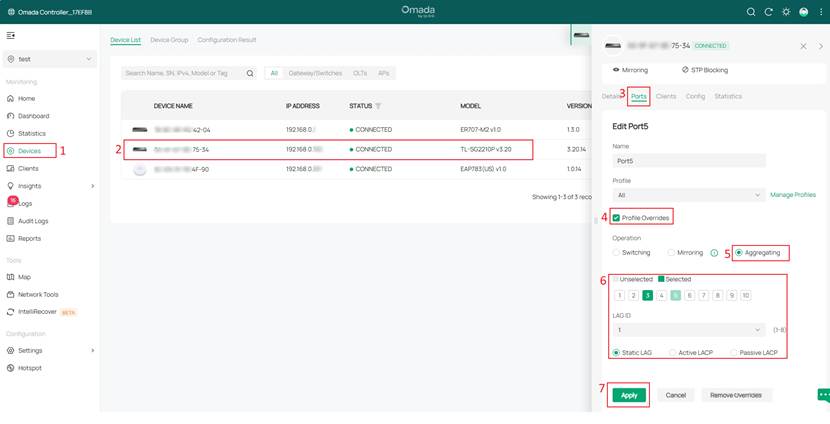Select the Aggregating operation radio

739,252
